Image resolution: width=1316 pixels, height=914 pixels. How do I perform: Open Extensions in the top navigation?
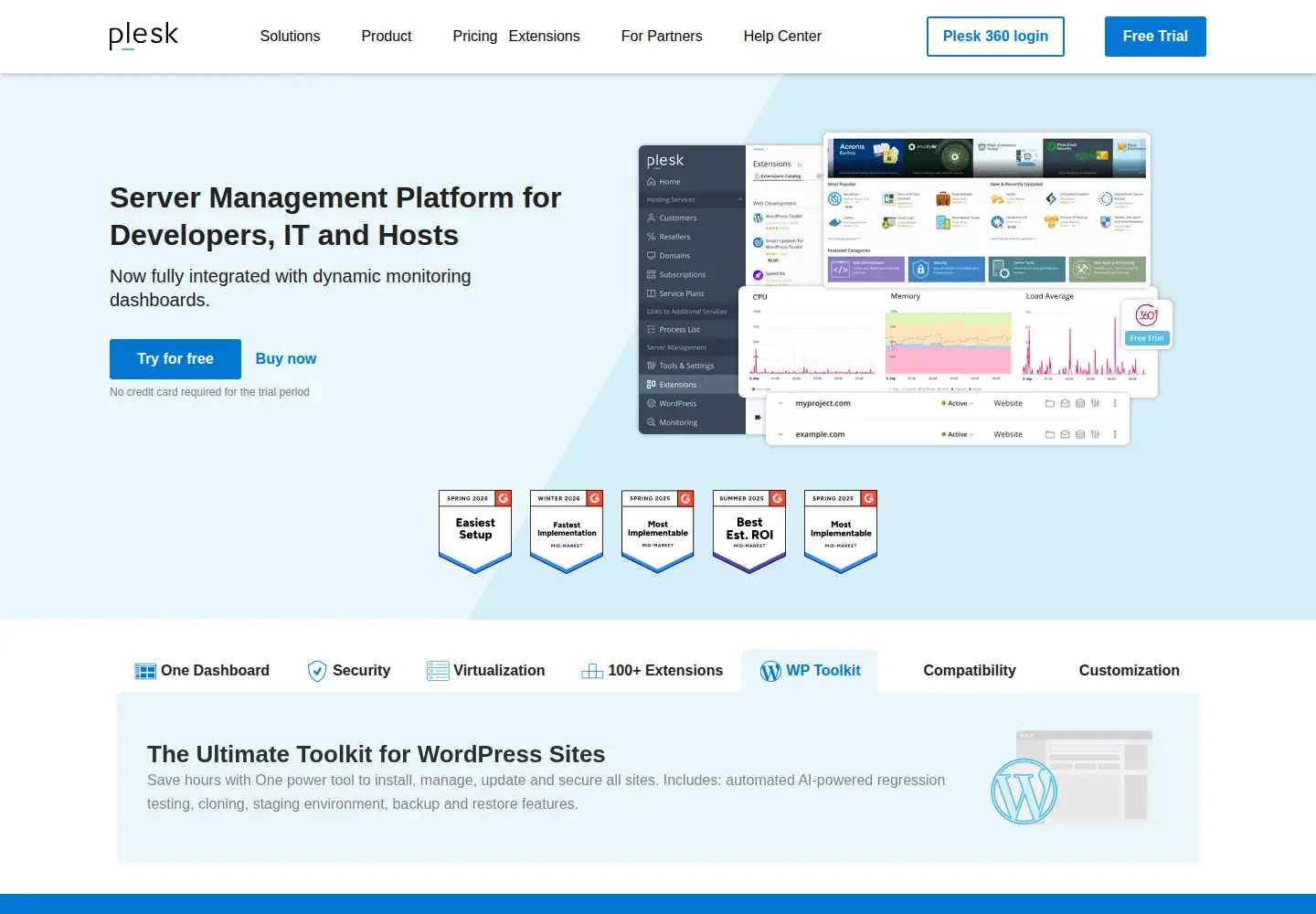[544, 37]
